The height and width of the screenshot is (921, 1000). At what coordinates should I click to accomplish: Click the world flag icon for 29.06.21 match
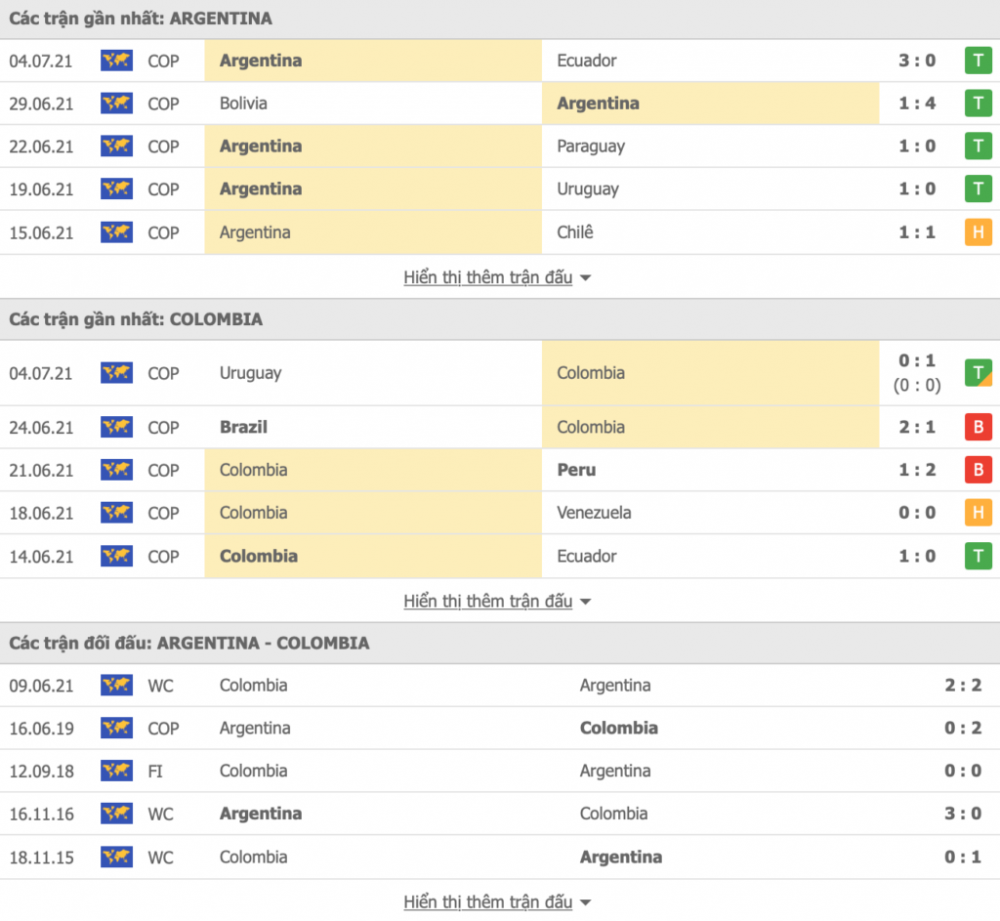click(x=117, y=103)
